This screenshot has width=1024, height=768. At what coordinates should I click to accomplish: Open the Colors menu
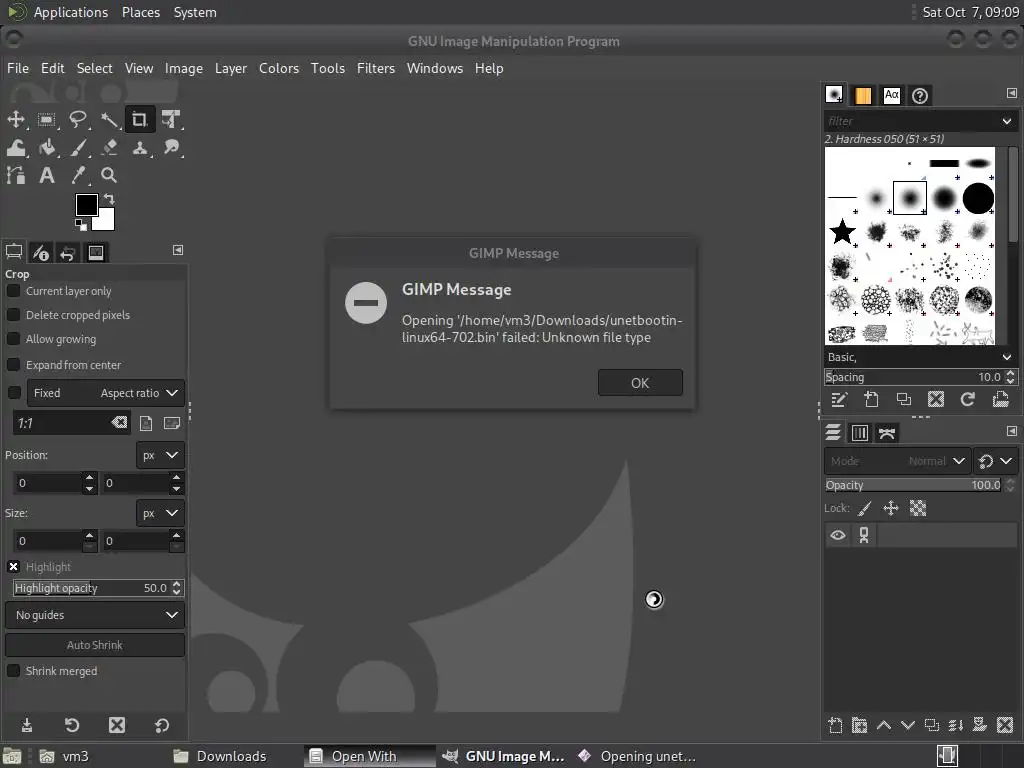coord(279,68)
